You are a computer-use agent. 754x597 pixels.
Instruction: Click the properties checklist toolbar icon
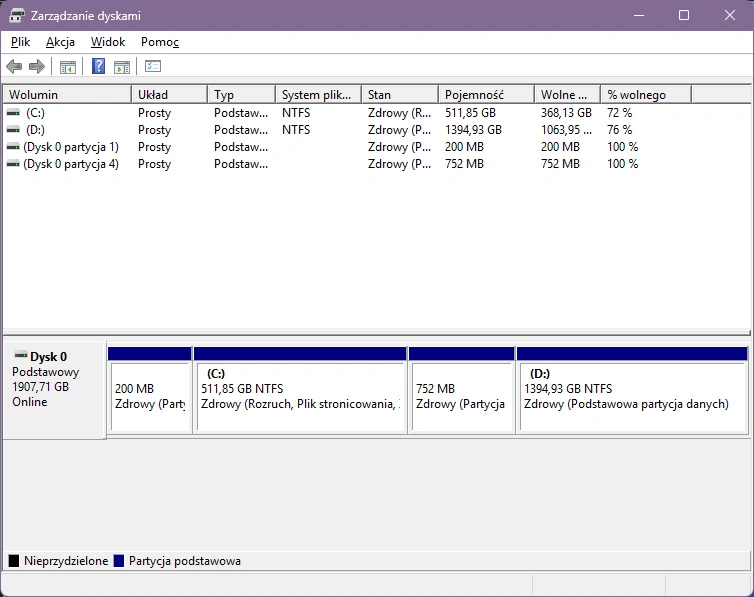click(153, 67)
